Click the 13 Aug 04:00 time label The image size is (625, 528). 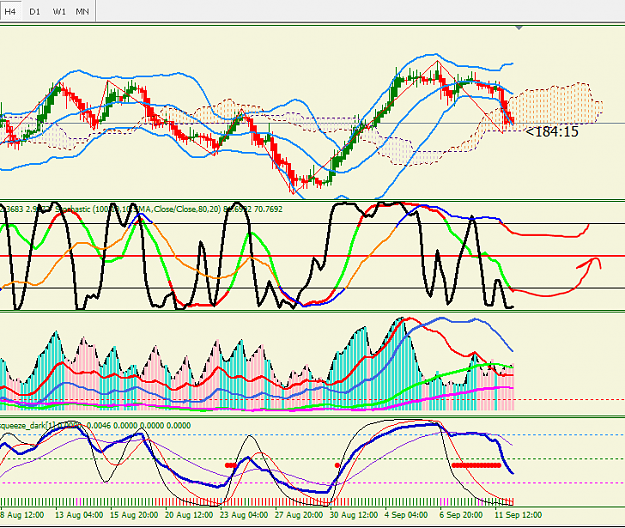(x=79, y=515)
